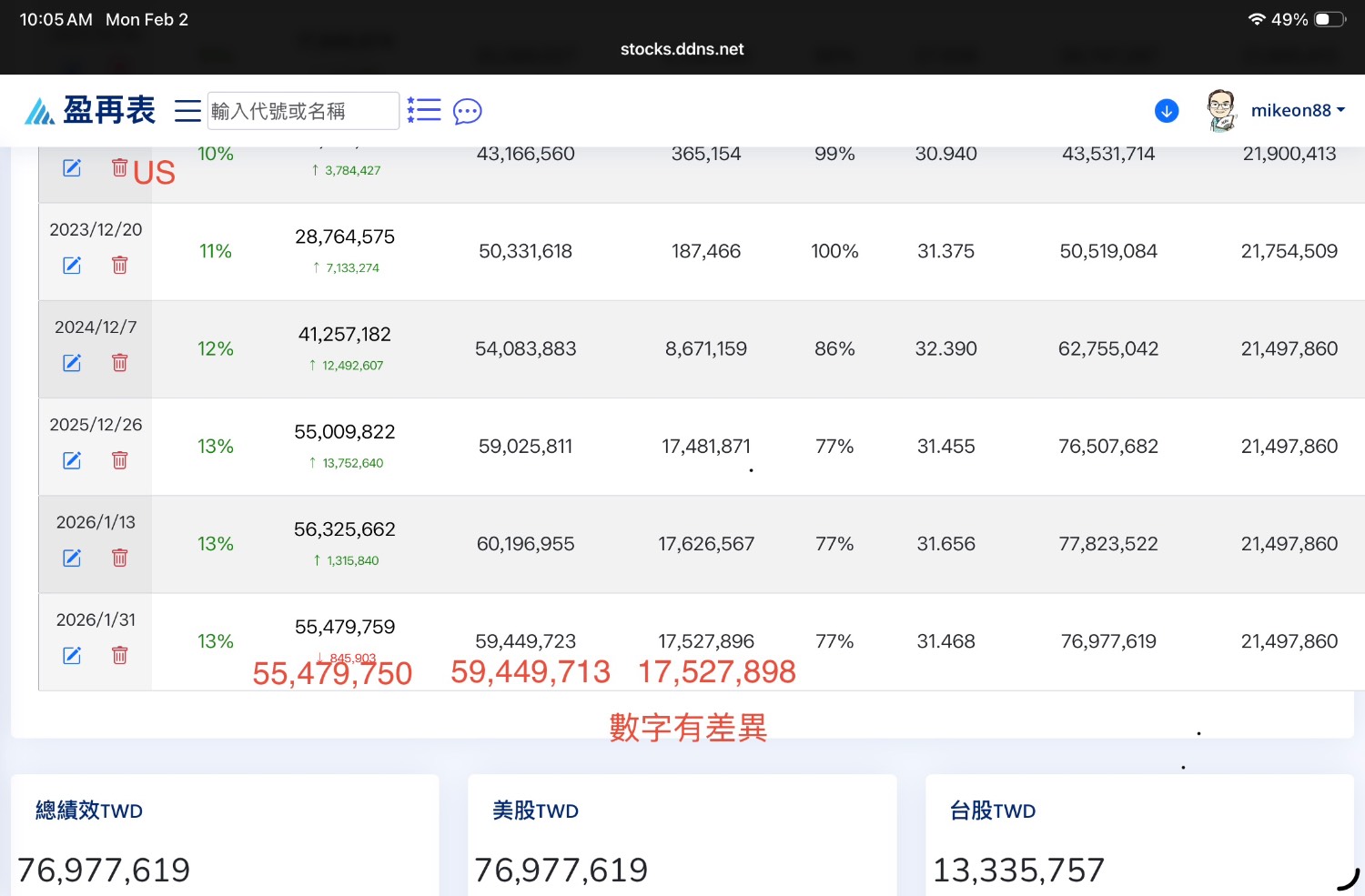Click the starred list icon
1365x896 pixels.
[x=424, y=110]
